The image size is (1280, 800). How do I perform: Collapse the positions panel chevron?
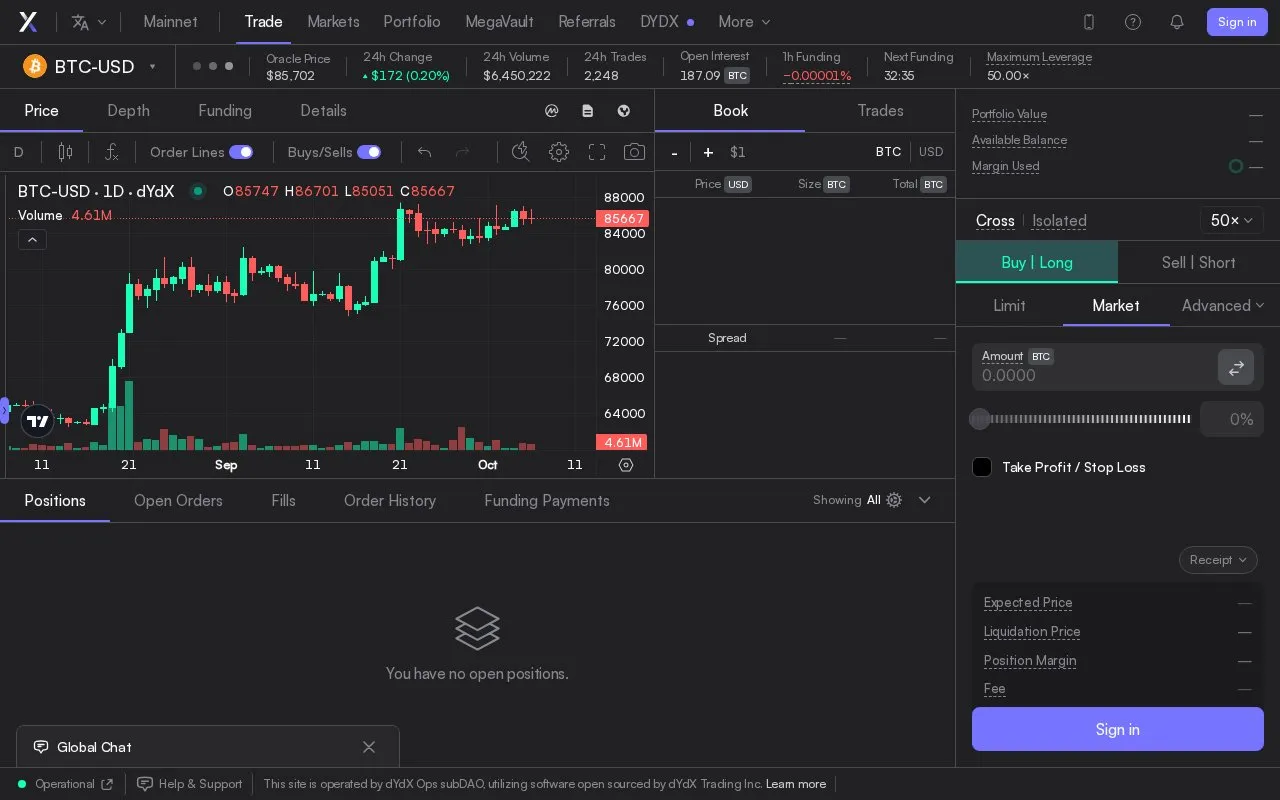point(924,500)
